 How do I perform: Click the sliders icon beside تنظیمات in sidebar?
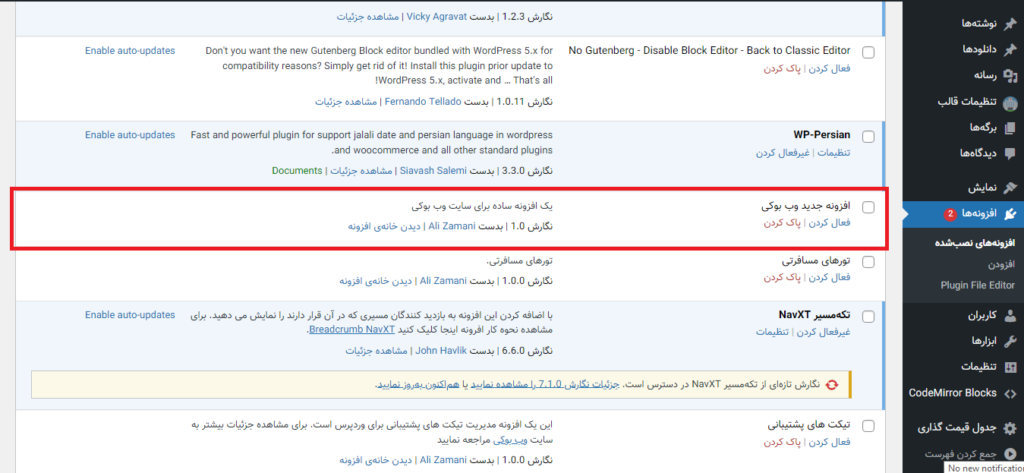[1010, 367]
